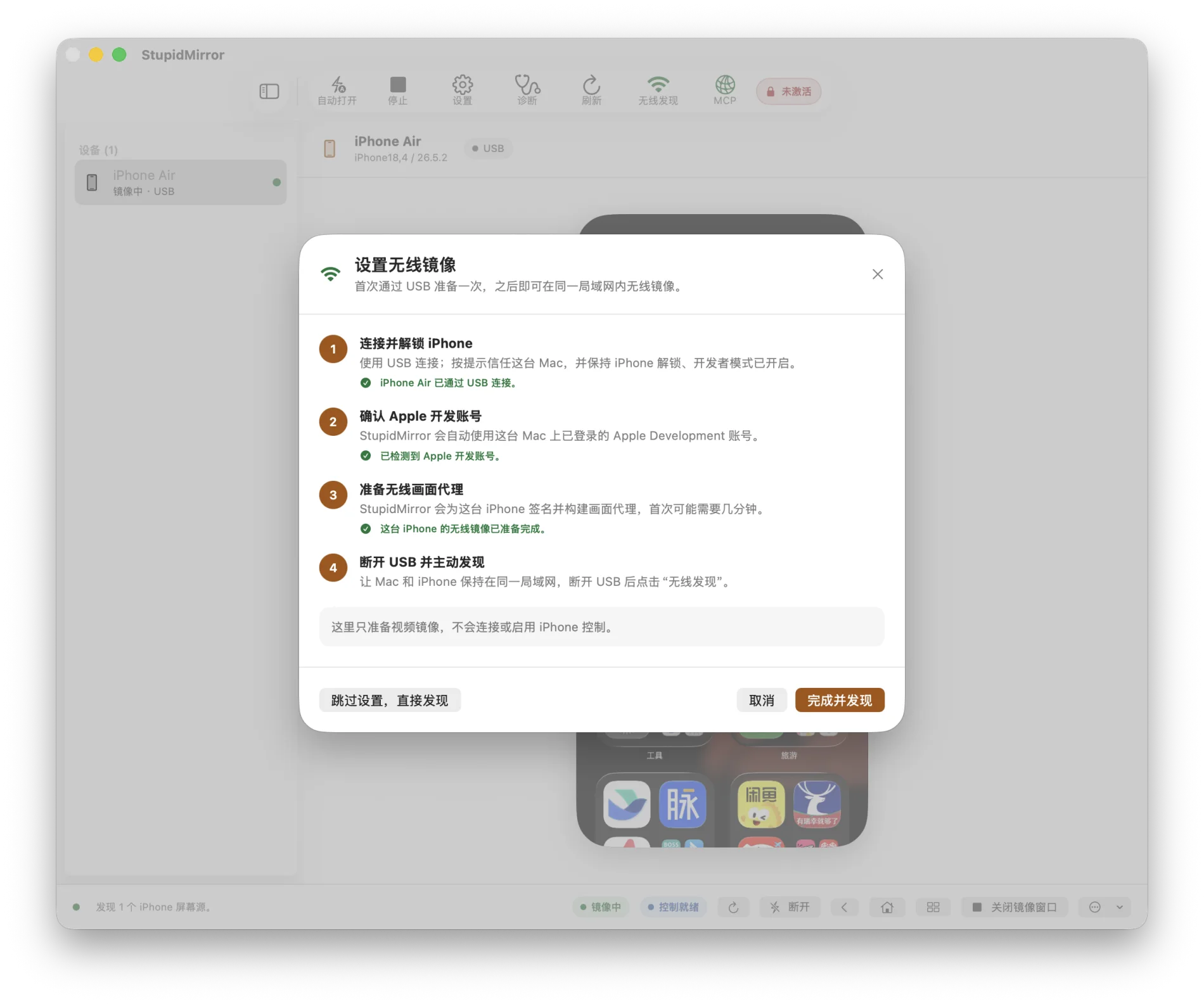The image size is (1204, 1004).
Task: Click the 工具 folder label on mirrored iPhone
Action: pos(655,756)
